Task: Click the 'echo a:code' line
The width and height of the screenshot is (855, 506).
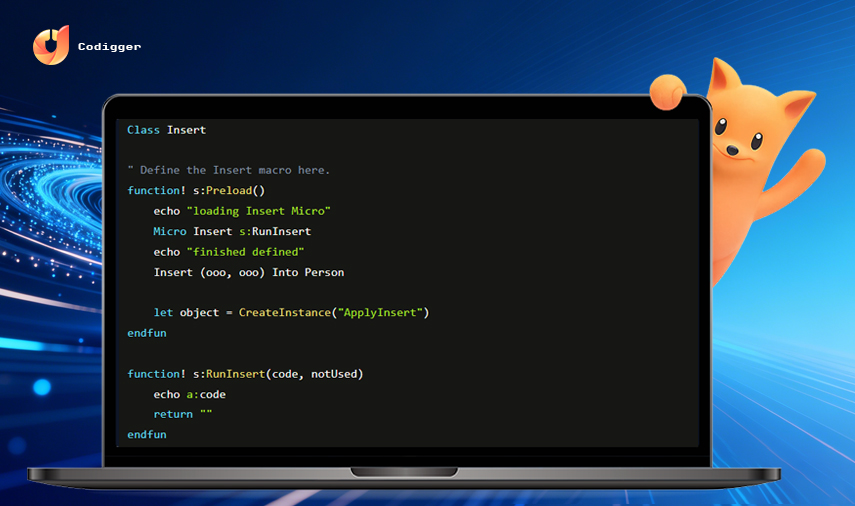Action: pyautogui.click(x=189, y=394)
